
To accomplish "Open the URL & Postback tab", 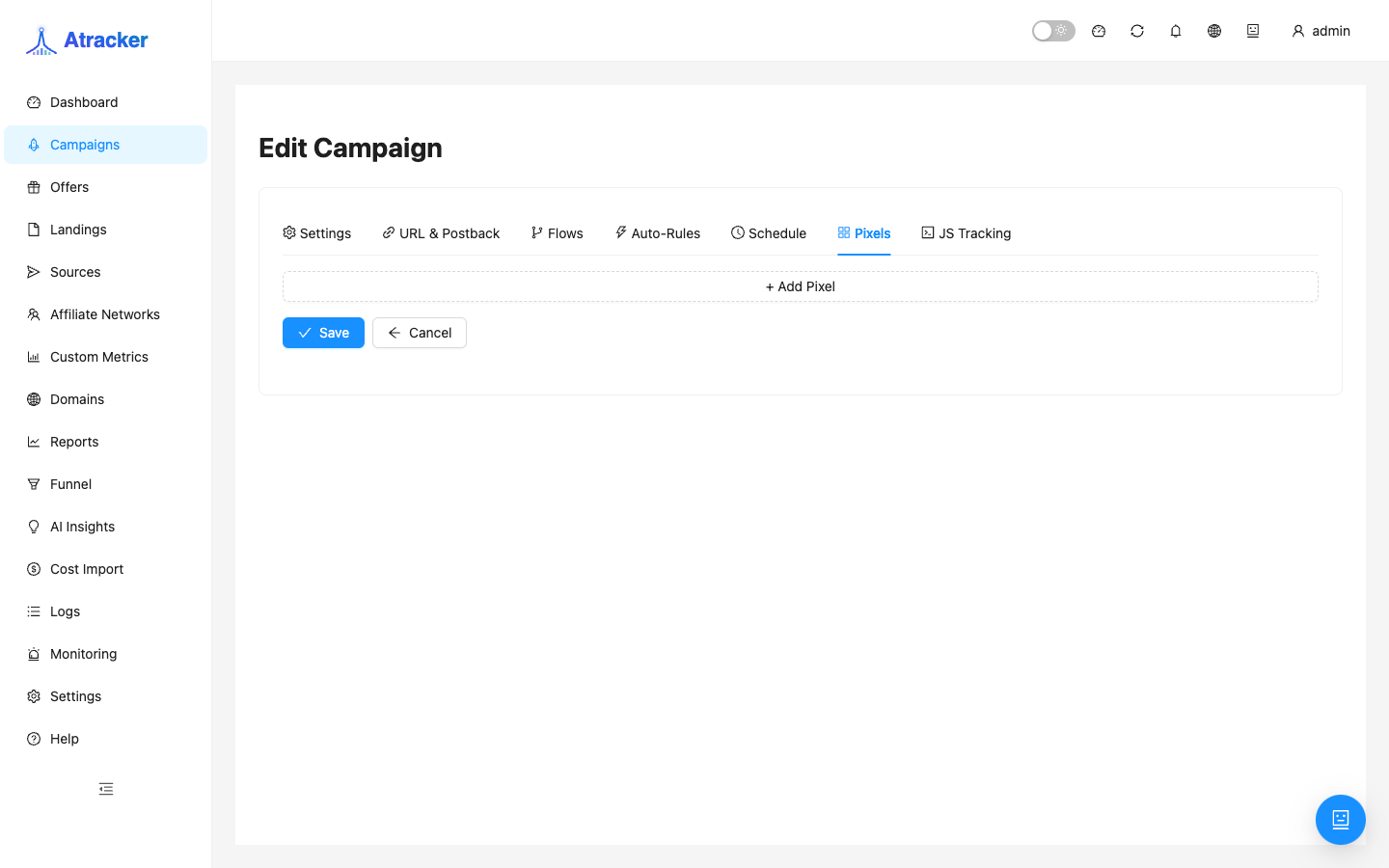I will [x=441, y=233].
